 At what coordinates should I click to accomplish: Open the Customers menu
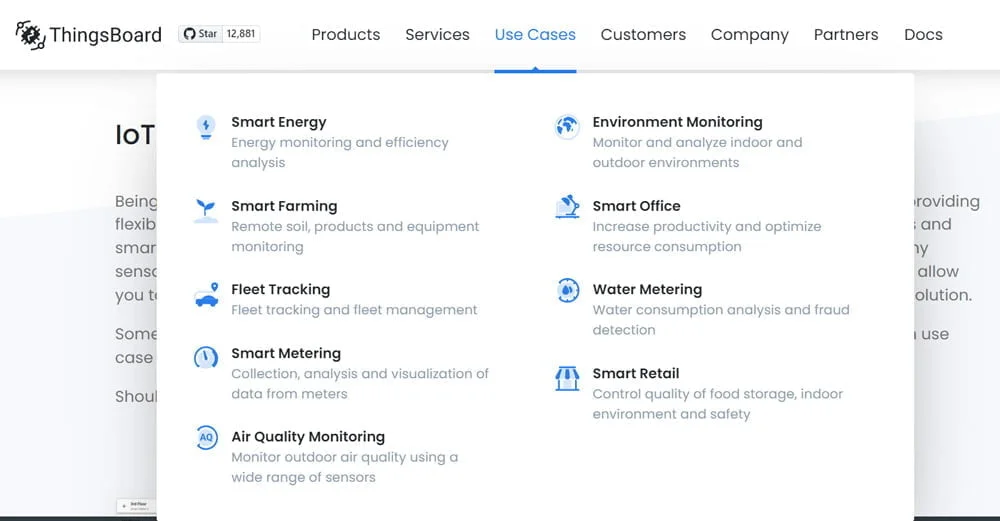pos(643,34)
